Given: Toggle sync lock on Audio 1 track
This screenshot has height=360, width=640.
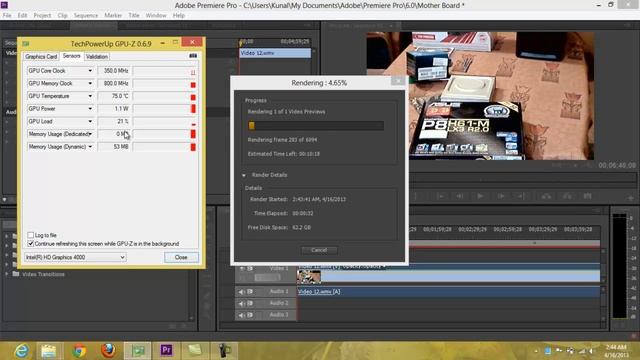Looking at the screenshot, I should pyautogui.click(x=250, y=291).
